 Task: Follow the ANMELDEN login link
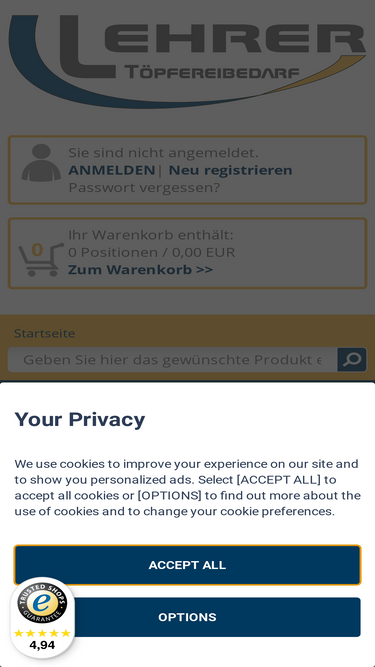pyautogui.click(x=111, y=170)
